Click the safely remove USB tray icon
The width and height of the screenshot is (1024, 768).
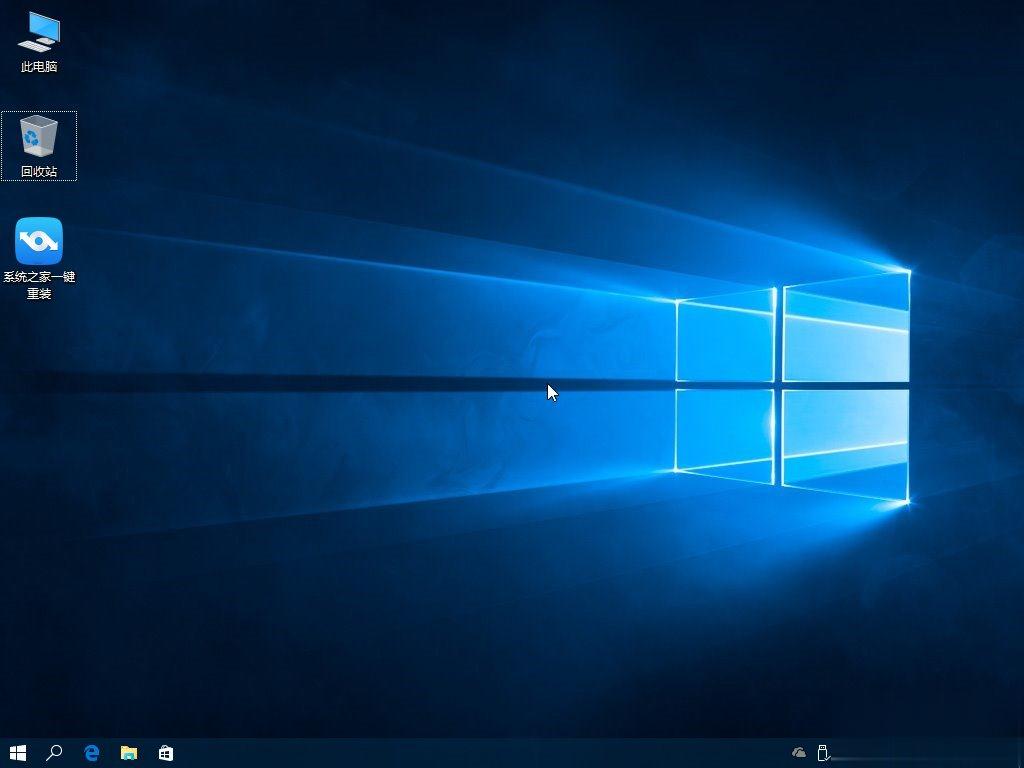point(824,753)
